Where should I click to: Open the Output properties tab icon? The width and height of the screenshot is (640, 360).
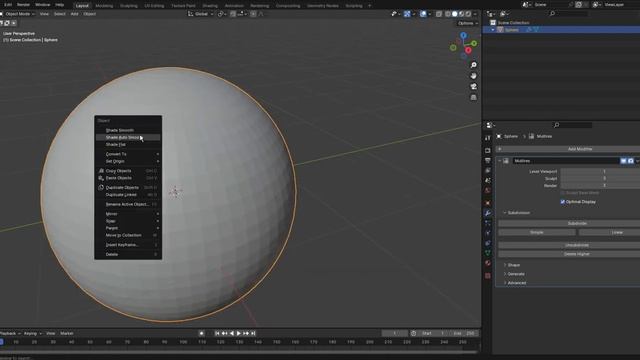488,160
